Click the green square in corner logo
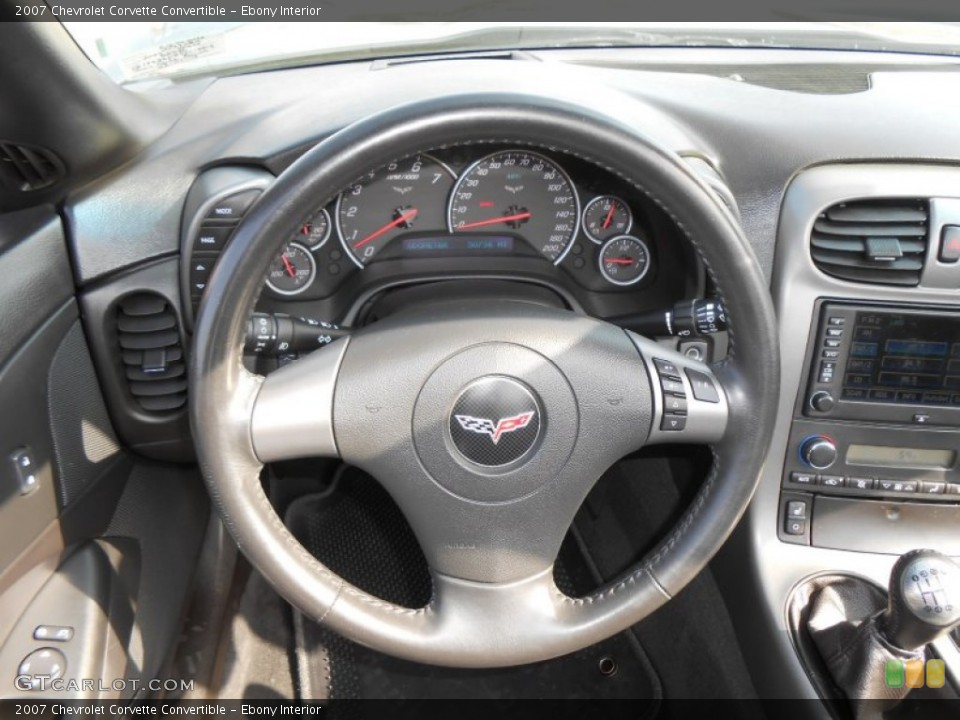Screen dimensions: 960x720 pyautogui.click(x=894, y=673)
